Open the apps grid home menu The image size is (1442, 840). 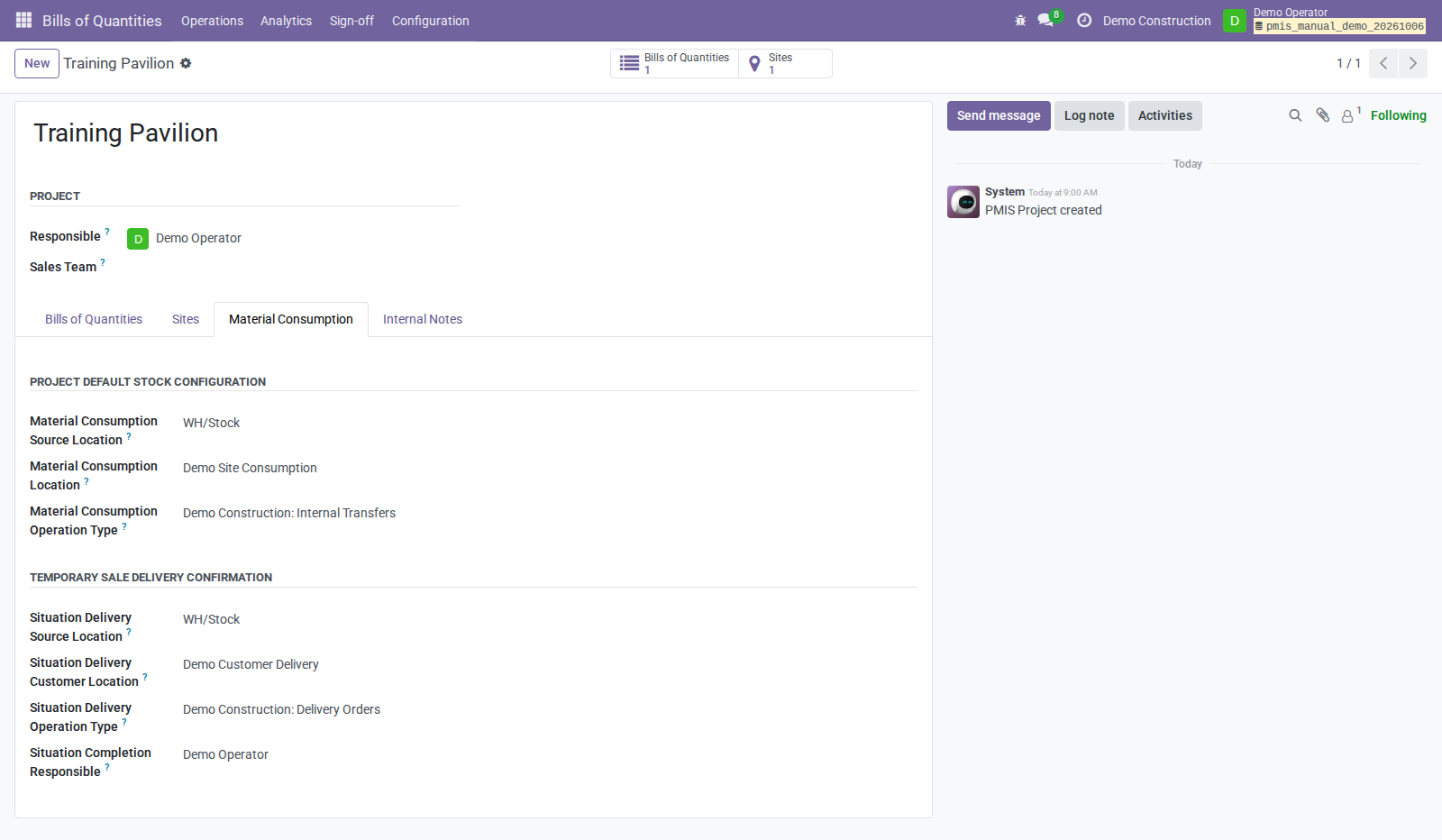(23, 20)
